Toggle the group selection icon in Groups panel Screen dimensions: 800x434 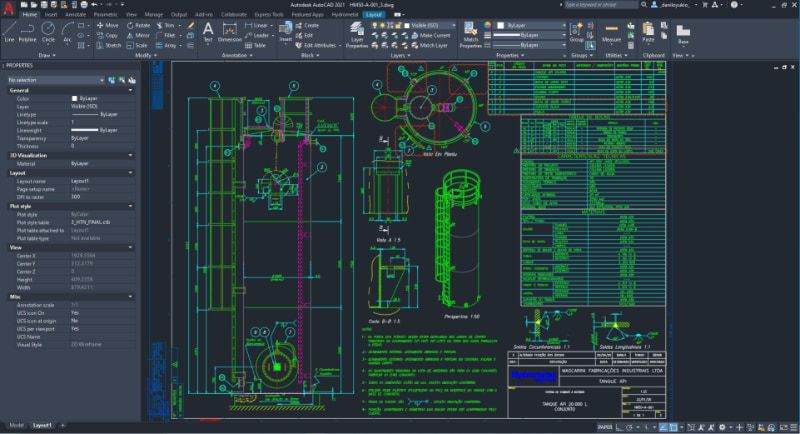tap(590, 46)
